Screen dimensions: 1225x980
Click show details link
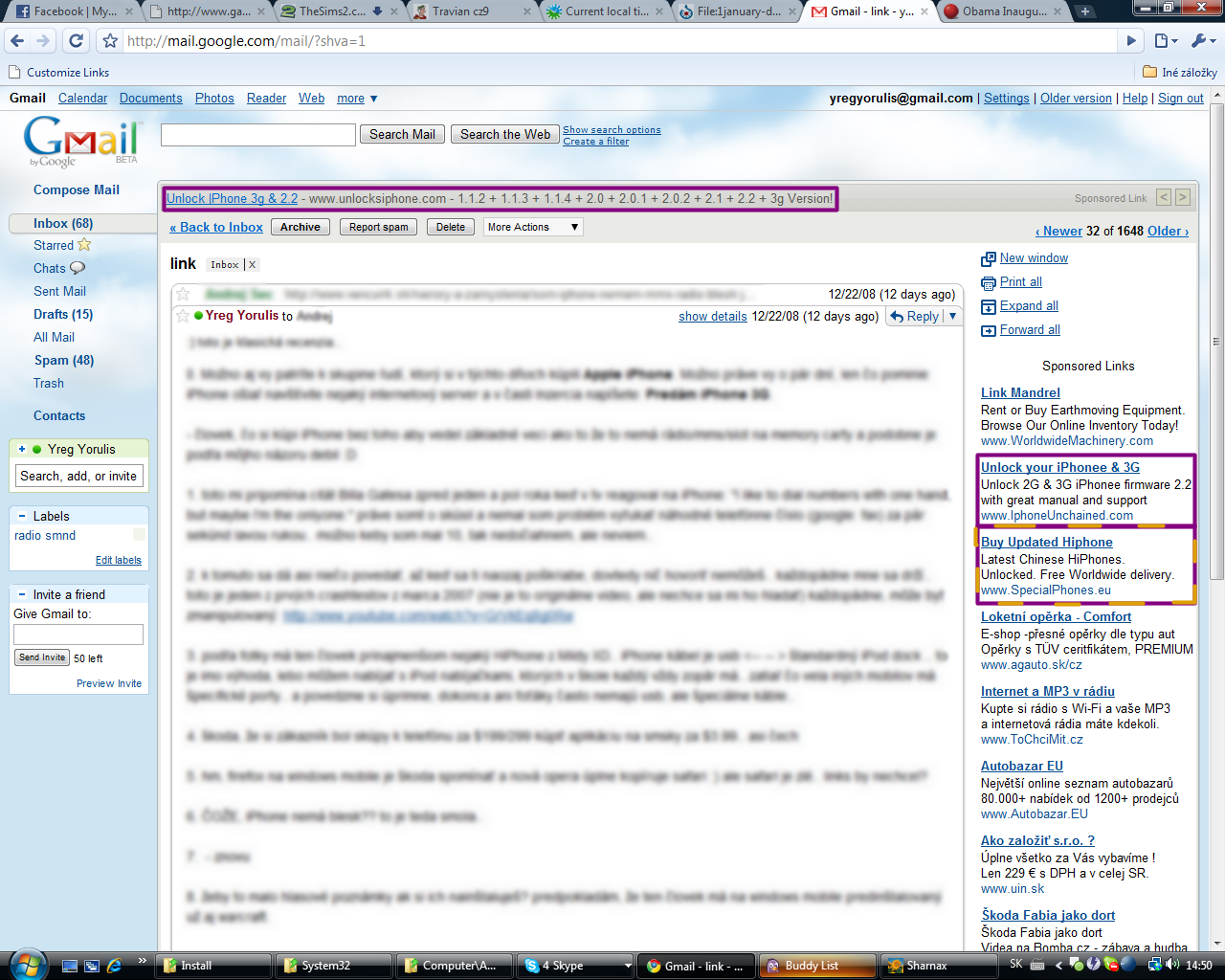(x=713, y=316)
